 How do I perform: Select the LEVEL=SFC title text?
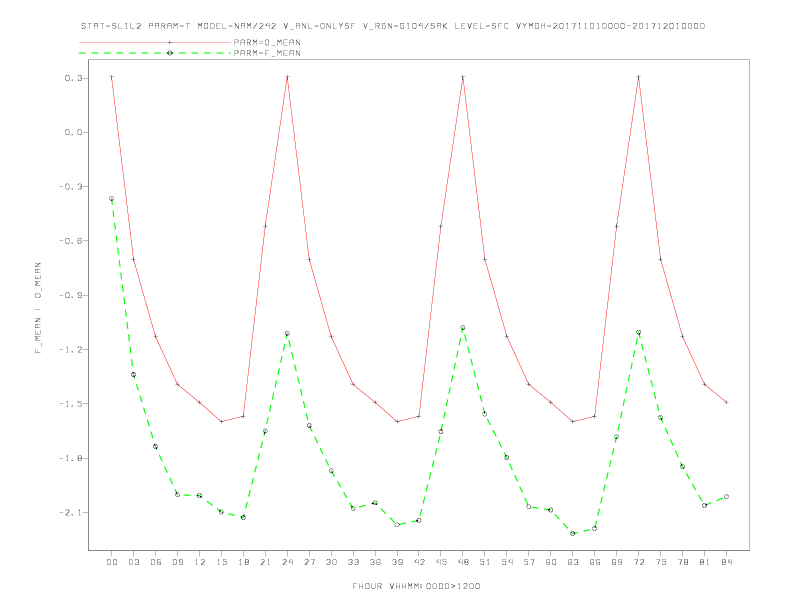[x=481, y=26]
